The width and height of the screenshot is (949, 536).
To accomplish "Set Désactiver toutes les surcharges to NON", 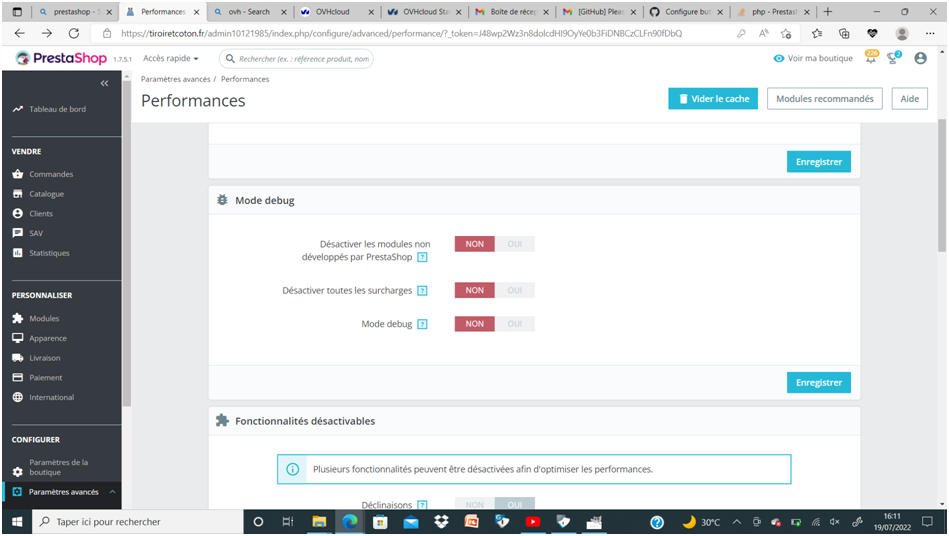I will 474,290.
